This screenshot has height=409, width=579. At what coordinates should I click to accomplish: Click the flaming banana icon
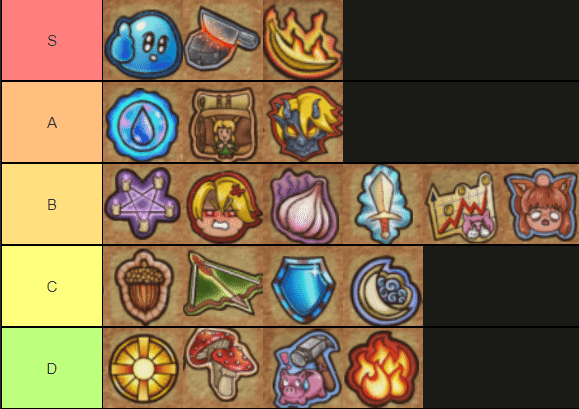[x=303, y=40]
